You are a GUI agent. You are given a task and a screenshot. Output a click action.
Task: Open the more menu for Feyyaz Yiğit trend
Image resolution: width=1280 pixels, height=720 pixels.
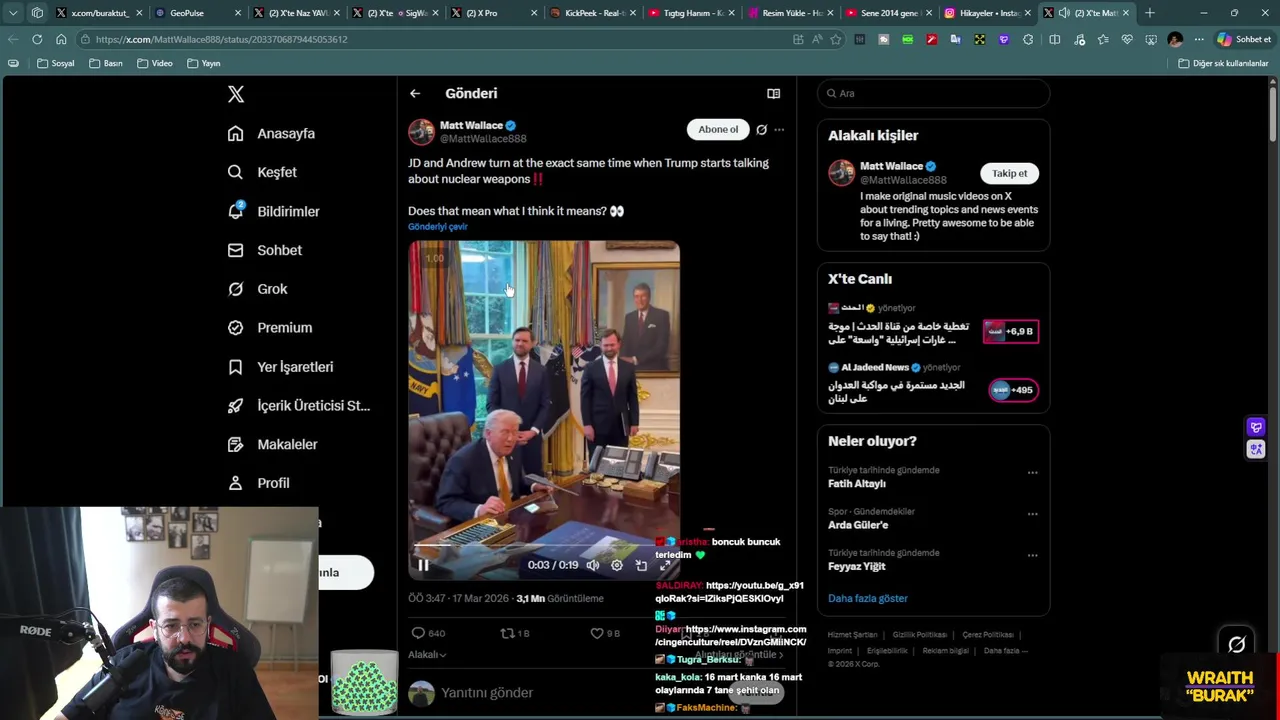(1033, 555)
